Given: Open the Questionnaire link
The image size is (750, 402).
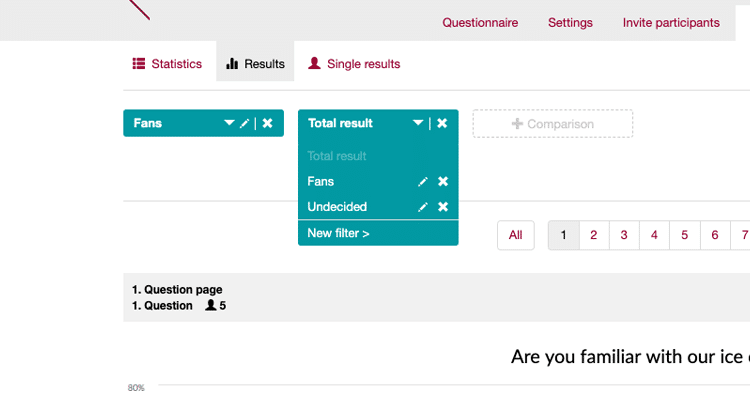Looking at the screenshot, I should pyautogui.click(x=480, y=22).
